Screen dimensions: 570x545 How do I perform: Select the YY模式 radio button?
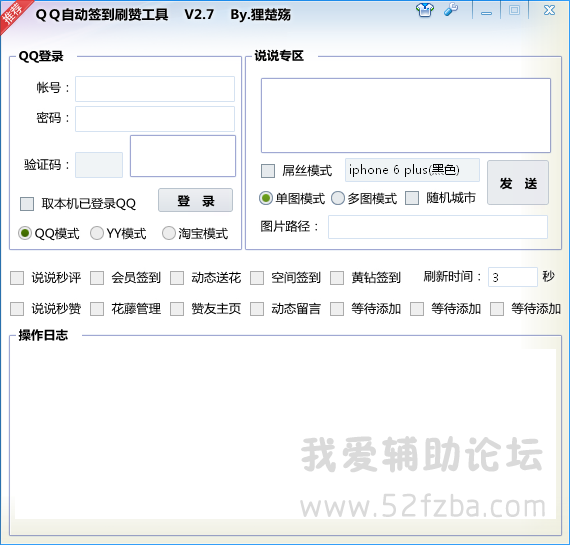click(x=97, y=233)
